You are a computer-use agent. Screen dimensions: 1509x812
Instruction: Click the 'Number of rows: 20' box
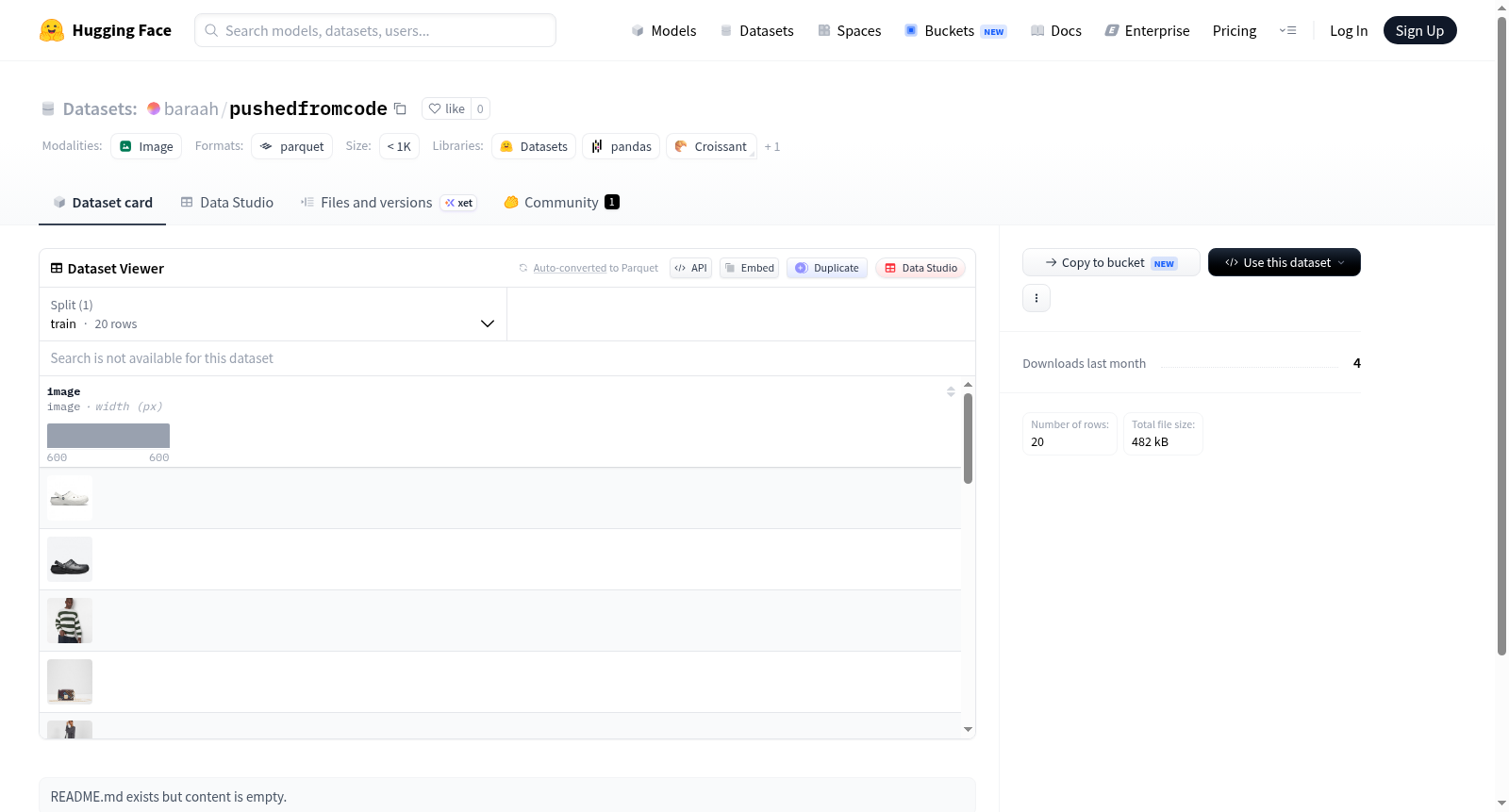(1070, 434)
